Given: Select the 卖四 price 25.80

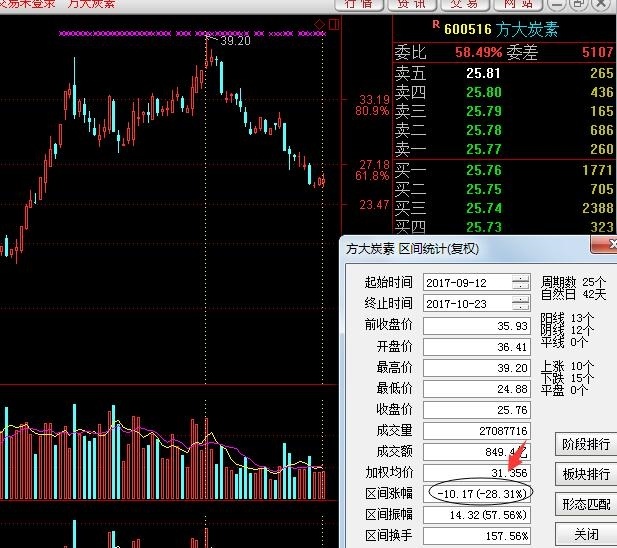Looking at the screenshot, I should 484,92.
